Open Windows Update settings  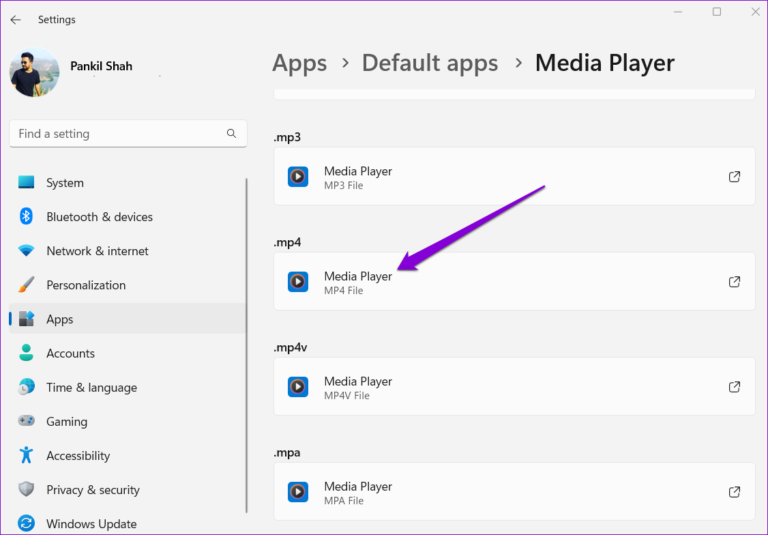[127, 523]
